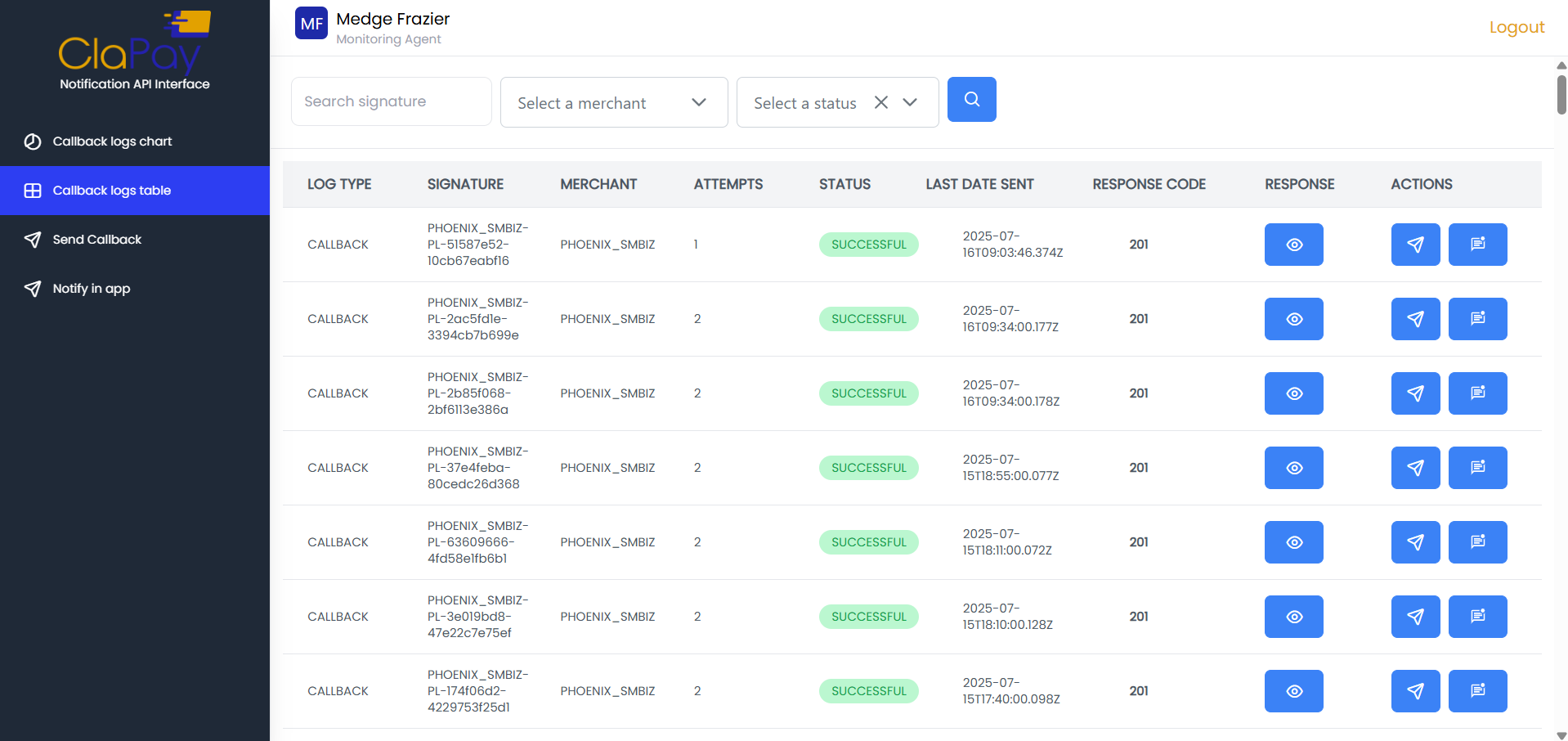Click the resend icon on PL-37e4feba row
1568x741 pixels.
[1415, 467]
